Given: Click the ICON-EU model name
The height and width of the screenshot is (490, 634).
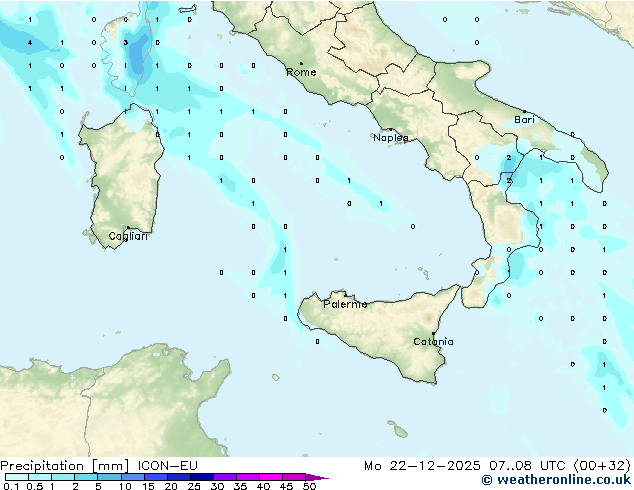Looking at the screenshot, I should (167, 466).
